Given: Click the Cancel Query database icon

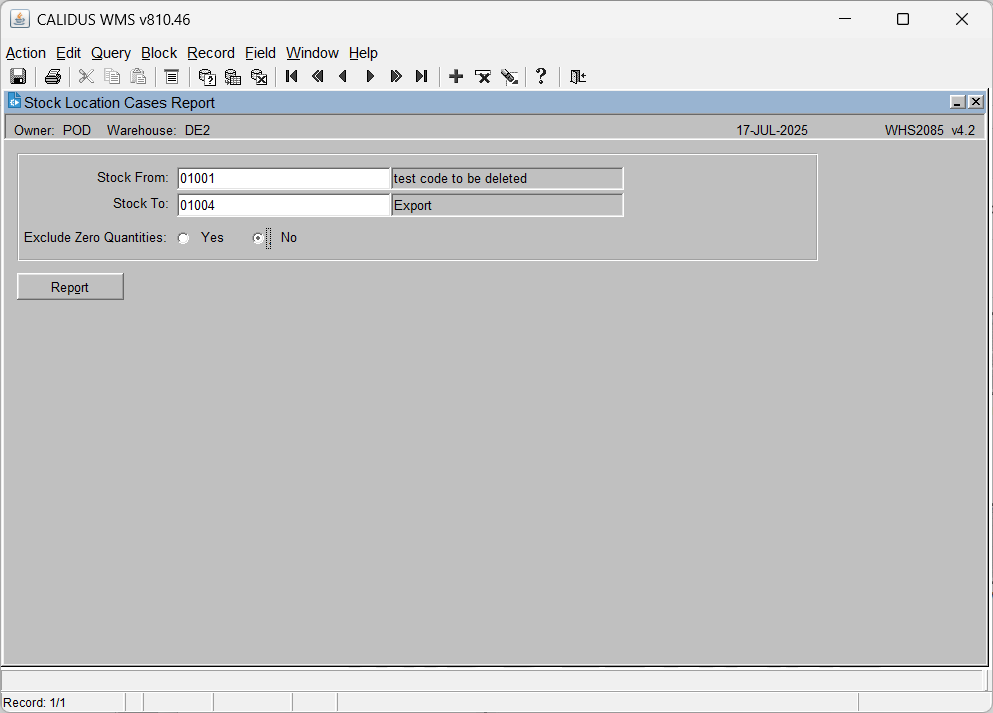Looking at the screenshot, I should [259, 77].
